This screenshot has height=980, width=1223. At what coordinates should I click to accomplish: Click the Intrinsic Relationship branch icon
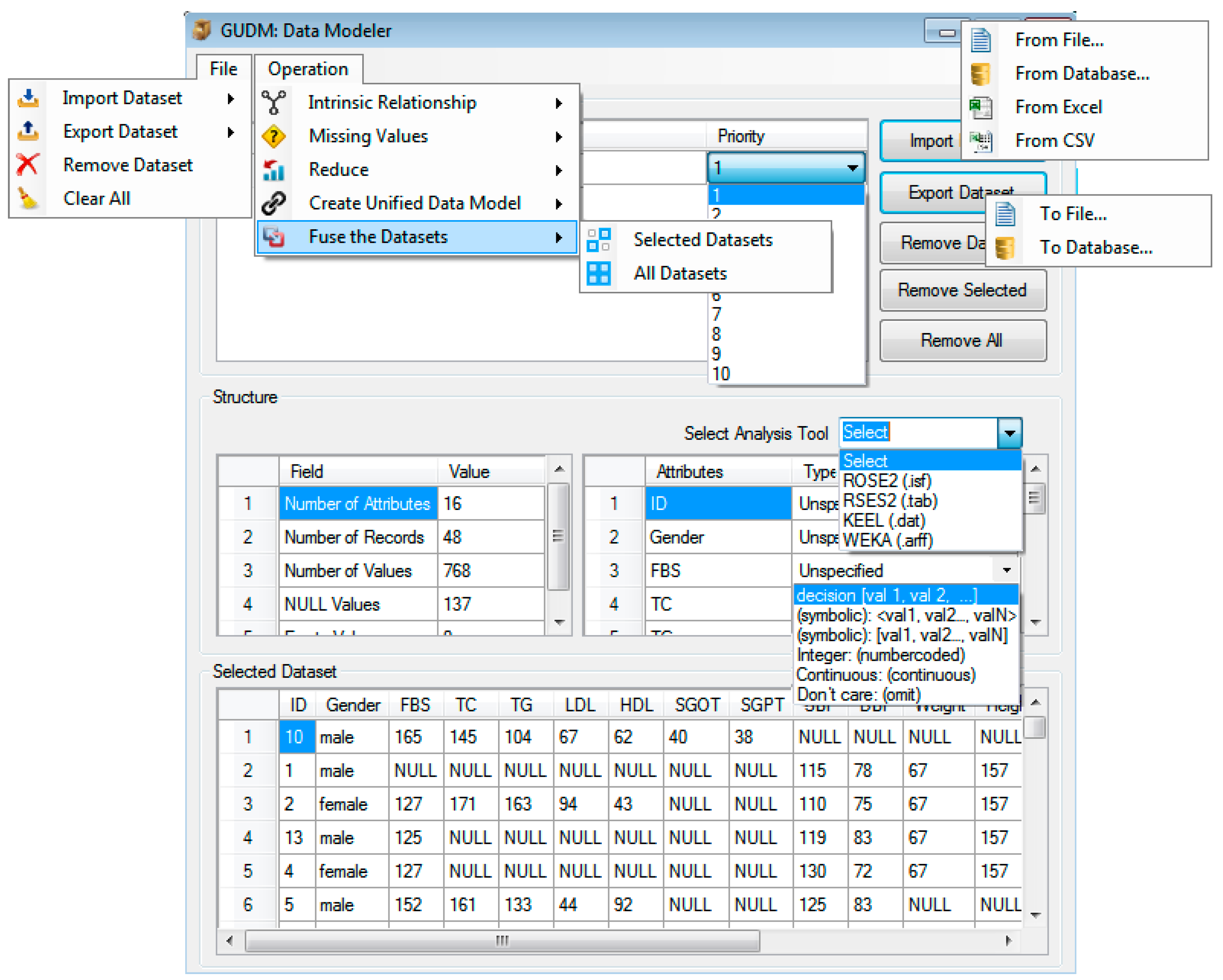click(x=274, y=103)
